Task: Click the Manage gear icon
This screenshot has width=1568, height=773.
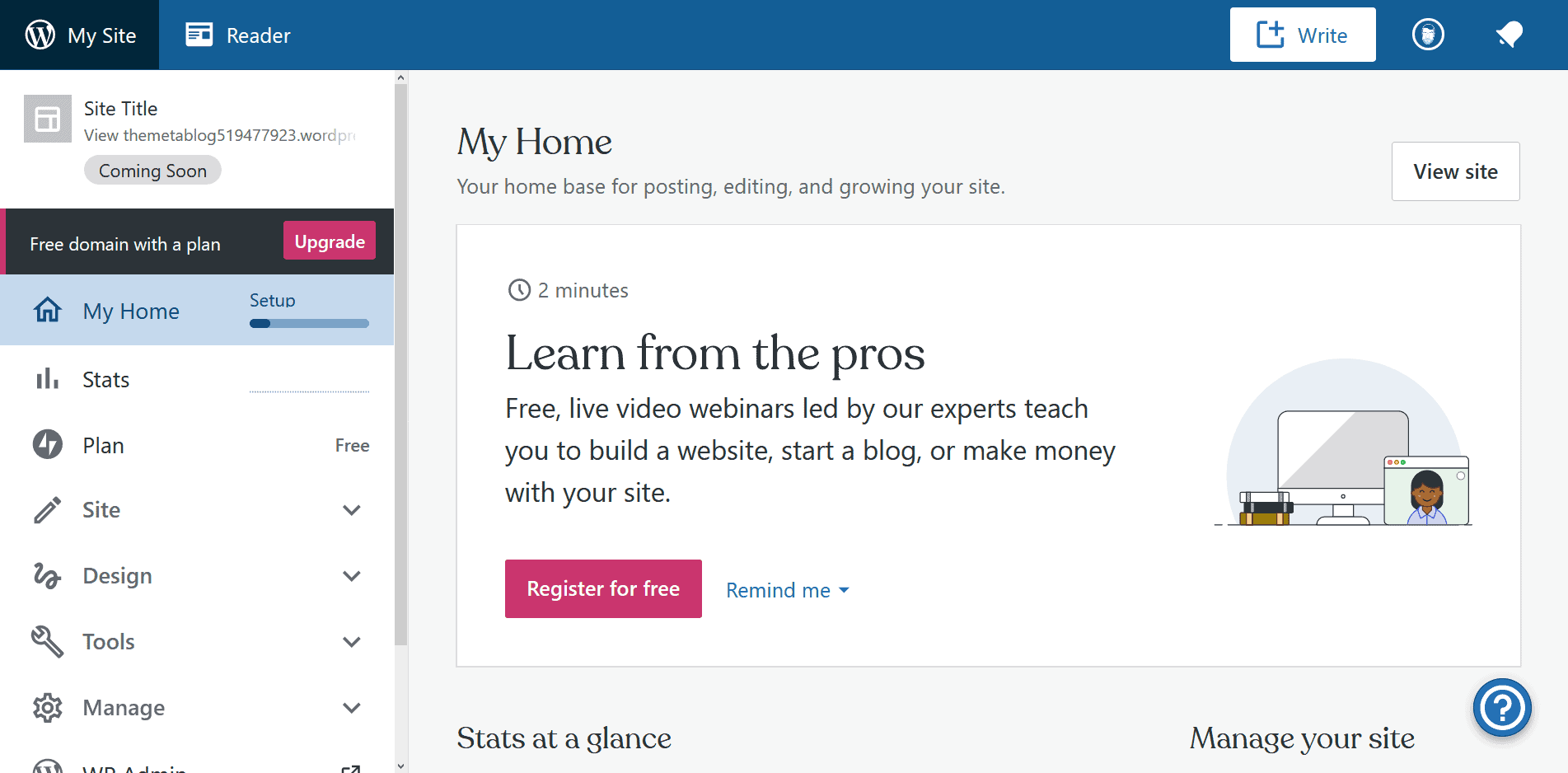Action: pyautogui.click(x=47, y=707)
